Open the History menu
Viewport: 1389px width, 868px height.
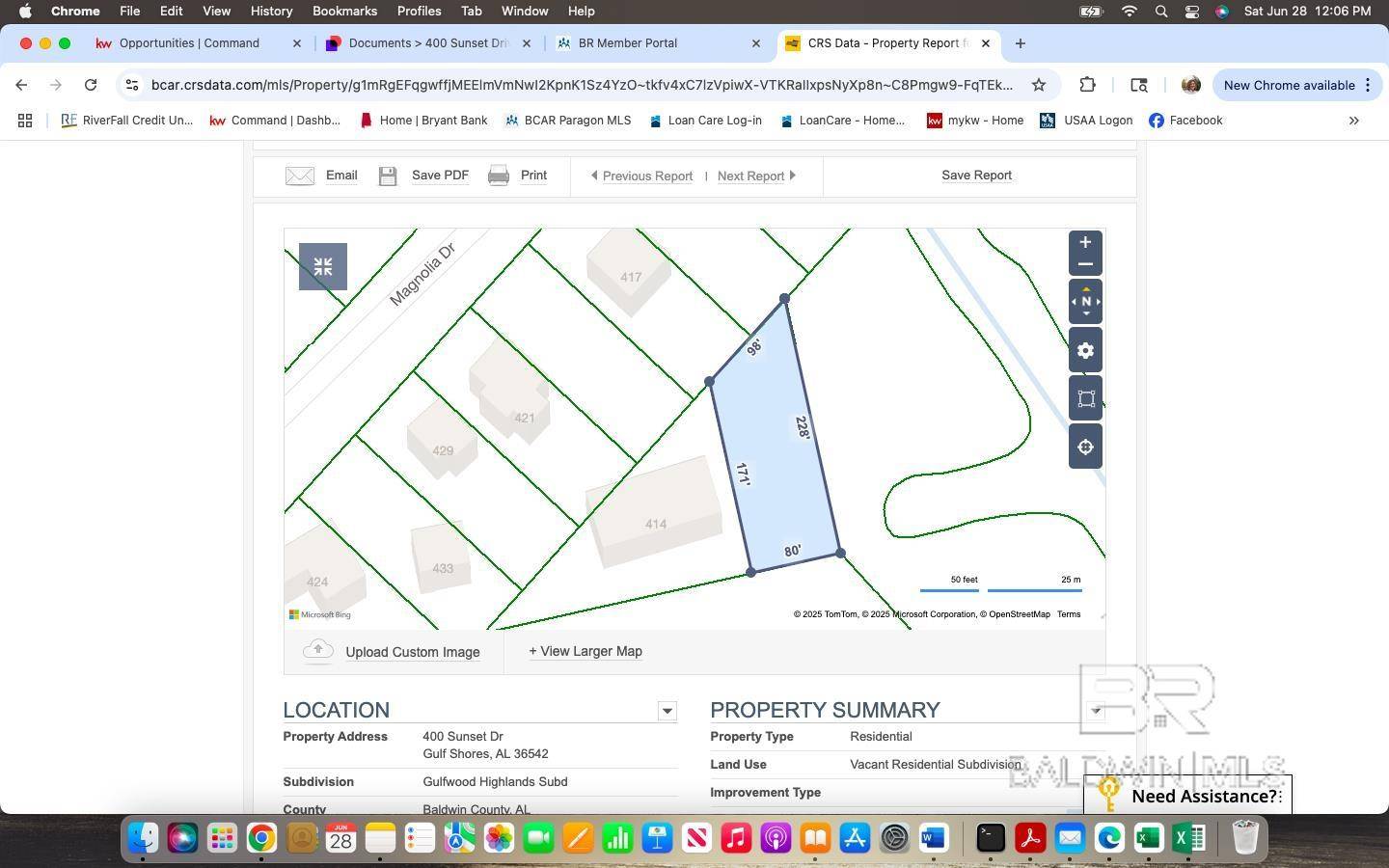point(271,12)
